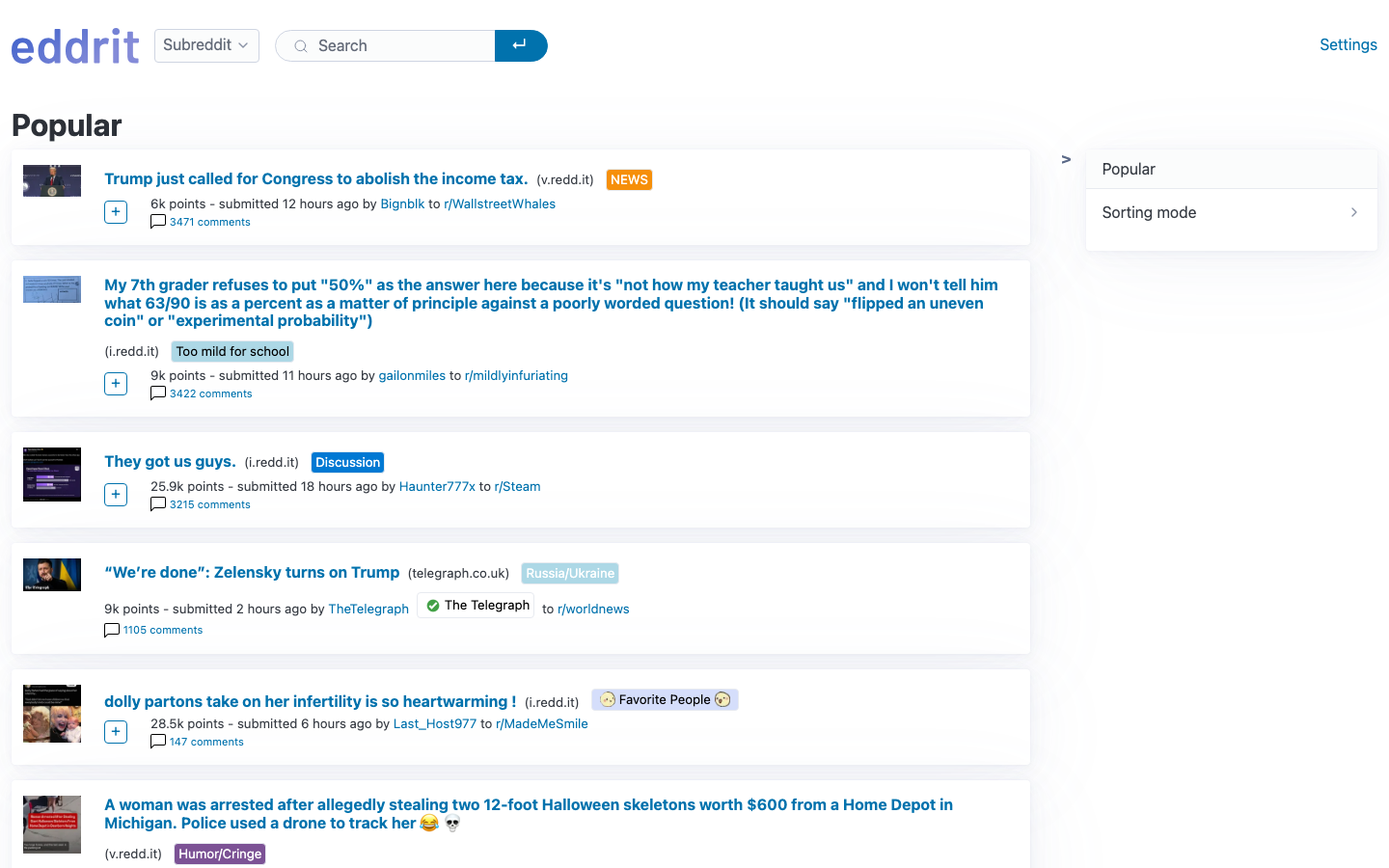Expand the dolly parton post preview
Screen dimensions: 1389x868
[116, 732]
